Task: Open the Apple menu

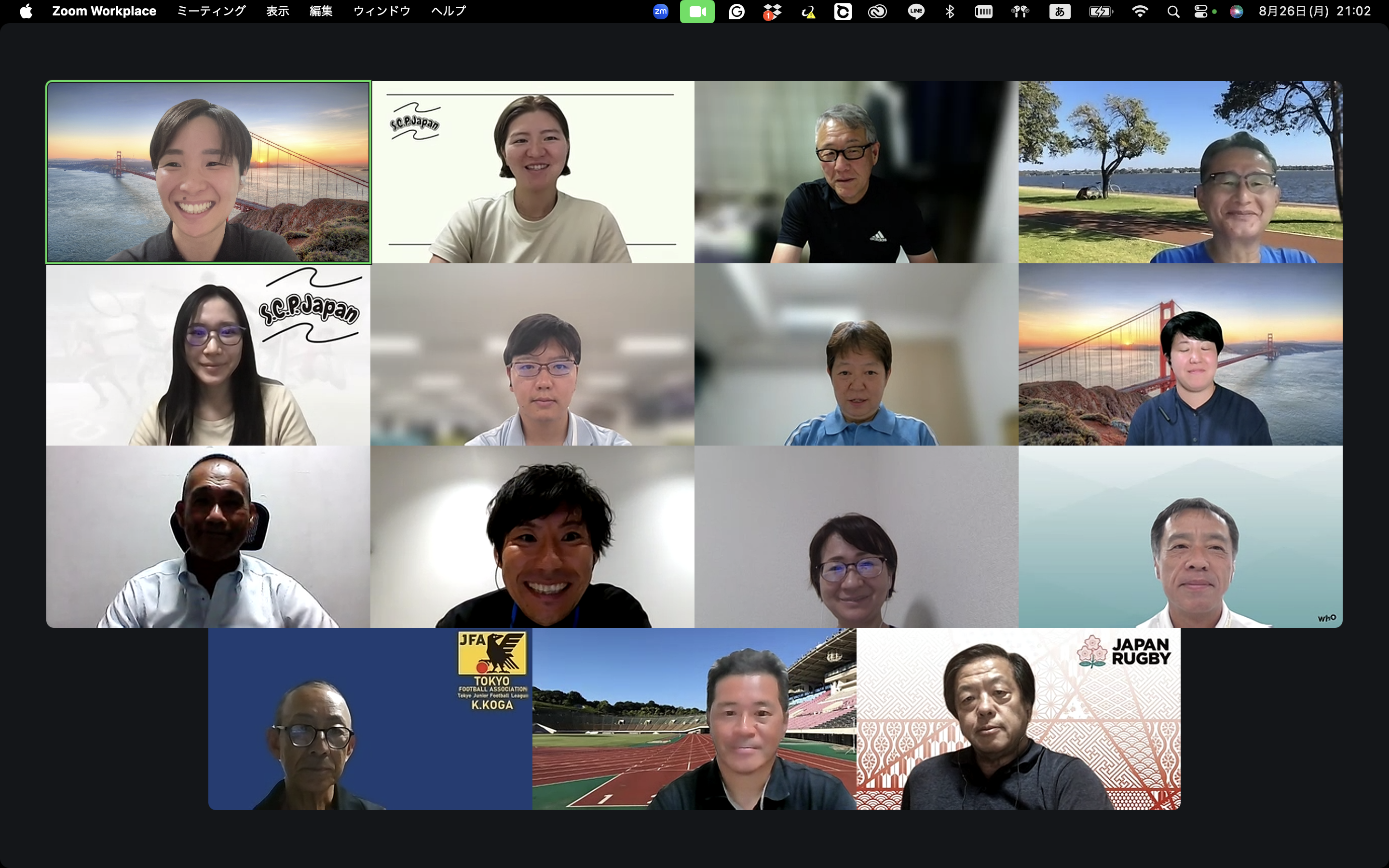Action: tap(26, 12)
